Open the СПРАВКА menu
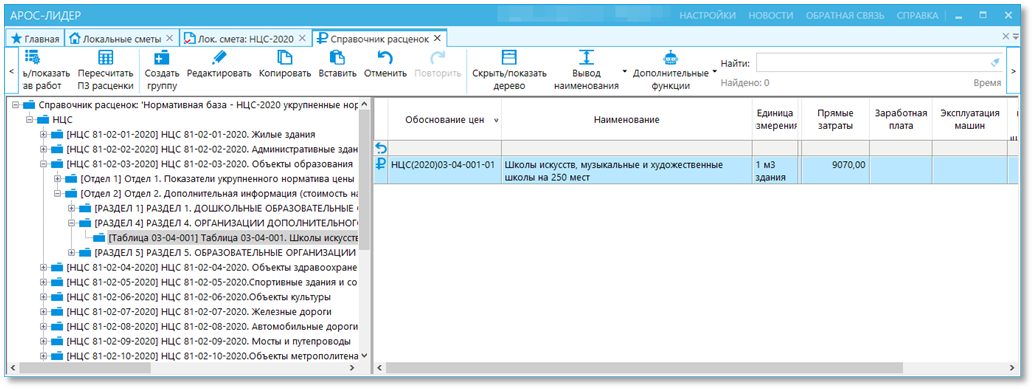This screenshot has height=390, width=1034. coord(917,15)
